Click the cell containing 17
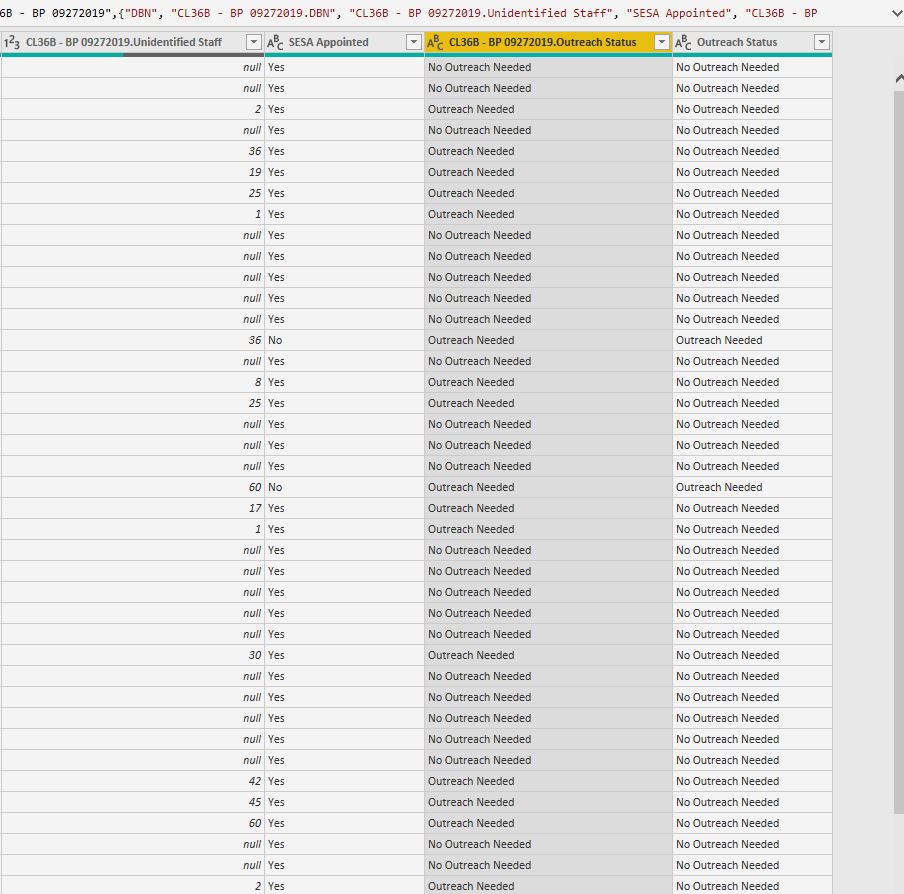Image resolution: width=904 pixels, height=894 pixels. (x=133, y=508)
